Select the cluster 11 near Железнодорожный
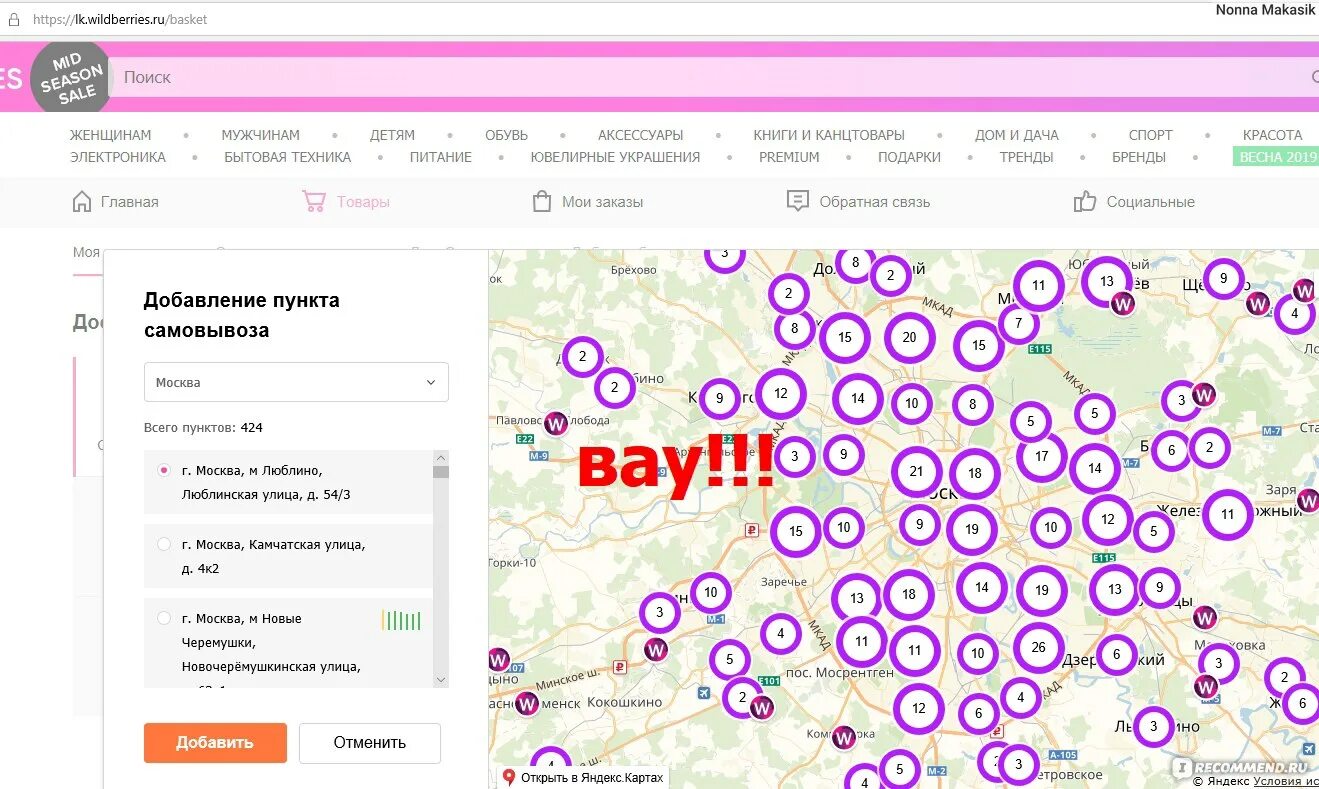The image size is (1319, 789). 1227,515
